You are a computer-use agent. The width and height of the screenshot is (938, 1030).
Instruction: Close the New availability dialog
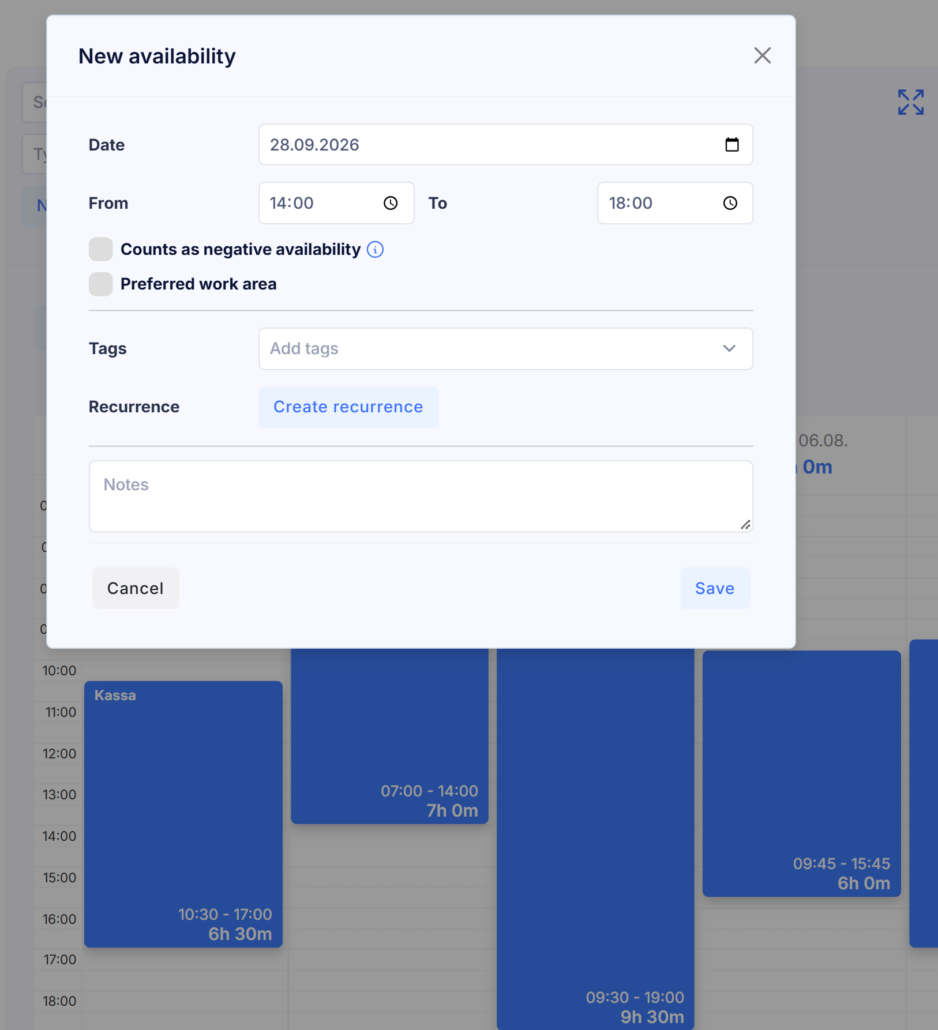coord(763,56)
